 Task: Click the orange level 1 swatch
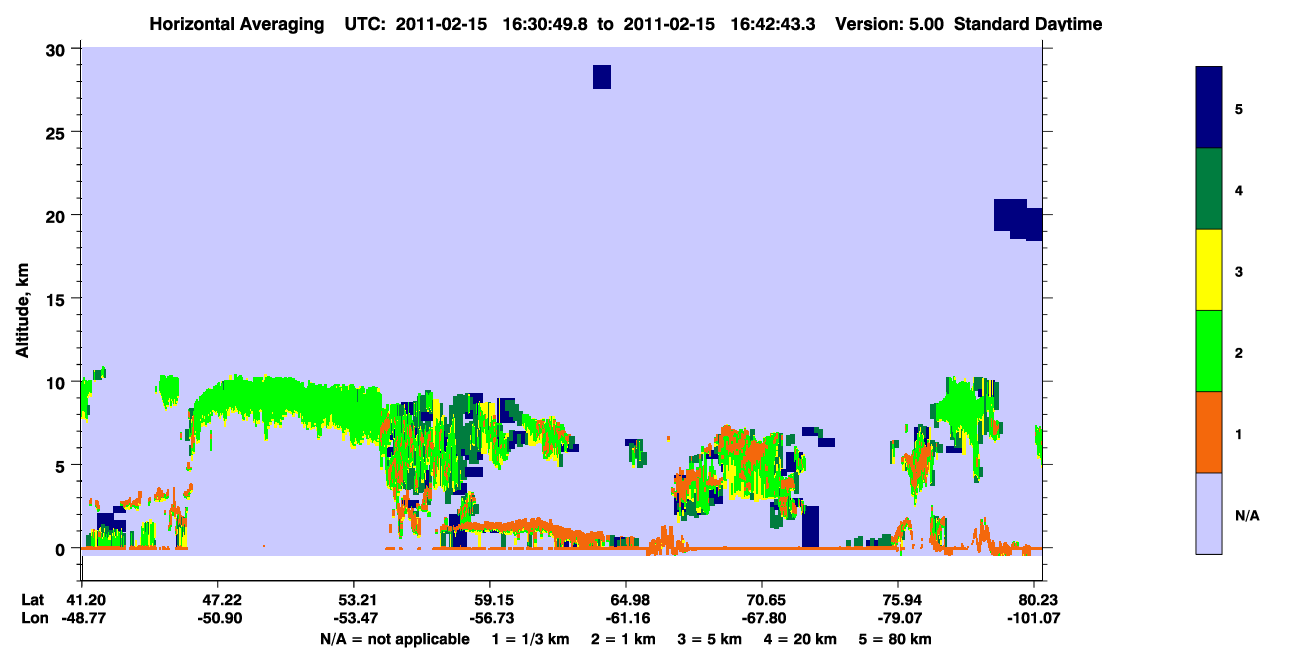click(1209, 432)
